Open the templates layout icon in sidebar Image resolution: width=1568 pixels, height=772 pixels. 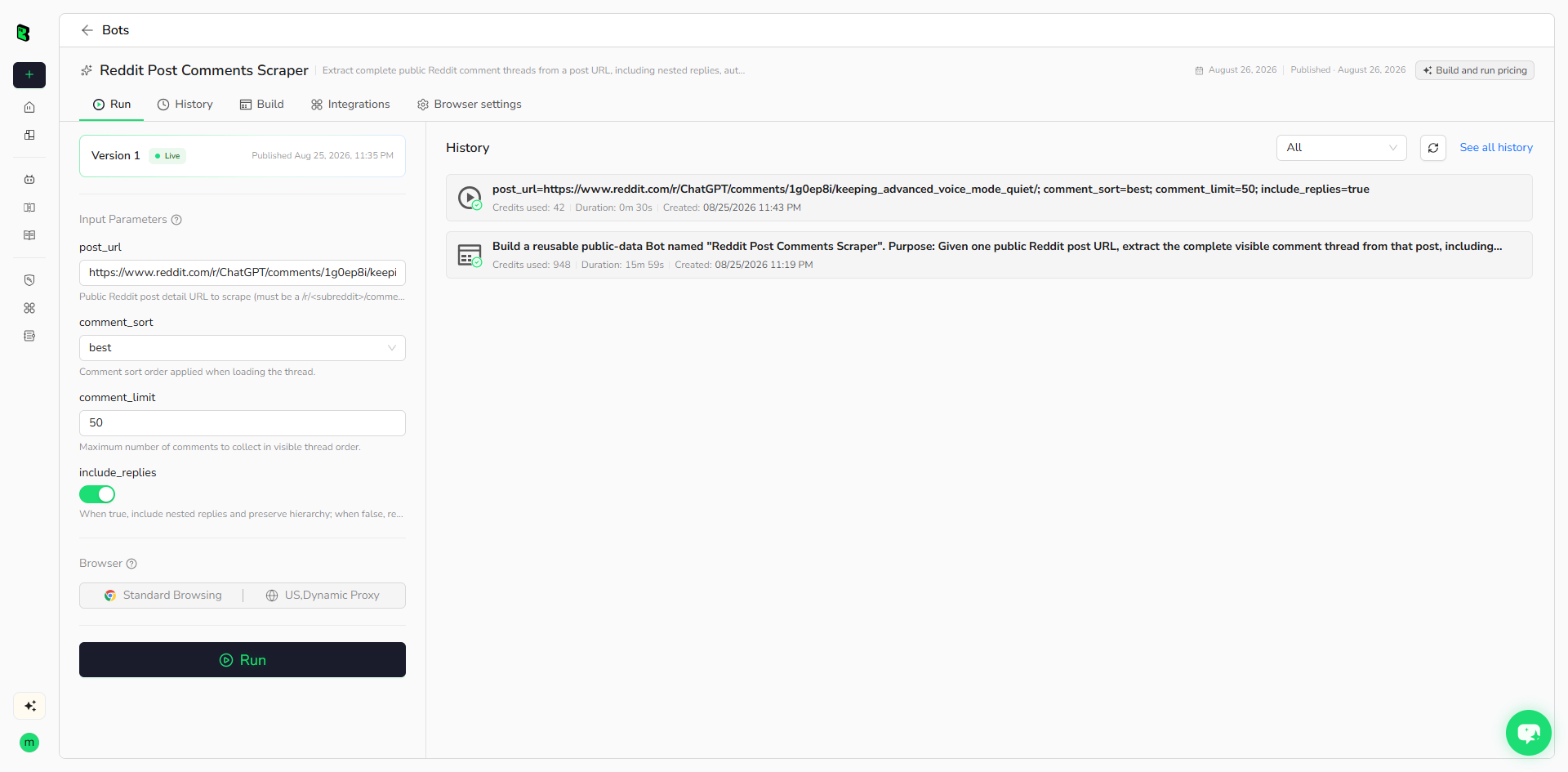coord(29,135)
